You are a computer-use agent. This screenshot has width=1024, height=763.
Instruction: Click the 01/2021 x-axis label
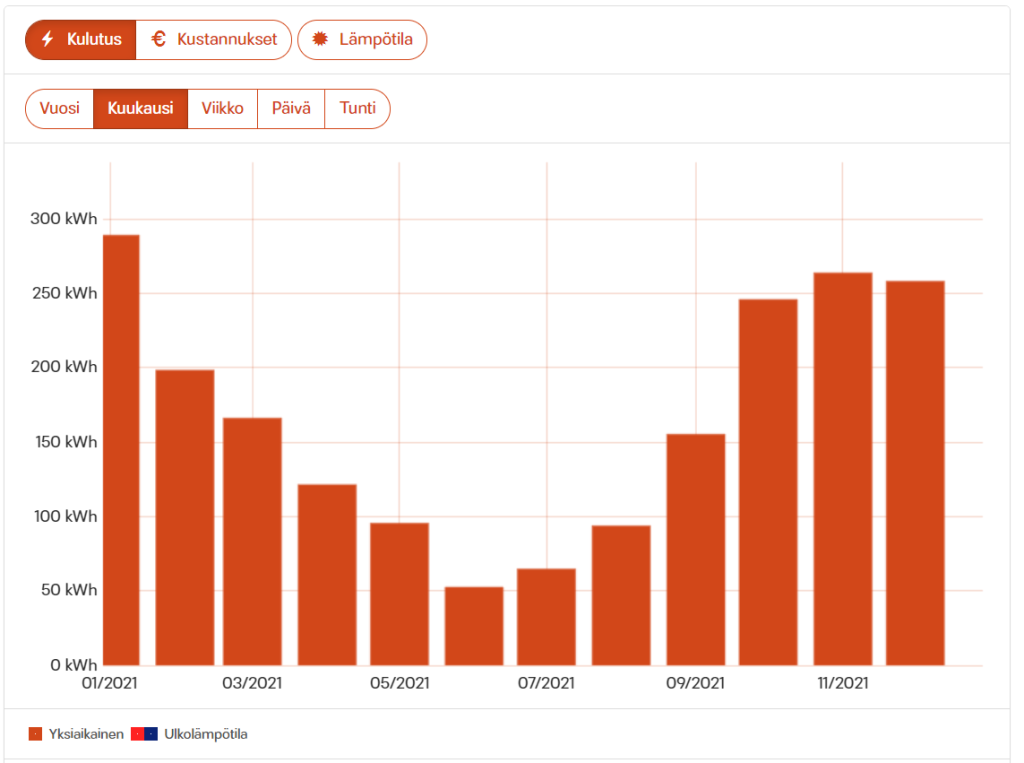click(x=110, y=683)
